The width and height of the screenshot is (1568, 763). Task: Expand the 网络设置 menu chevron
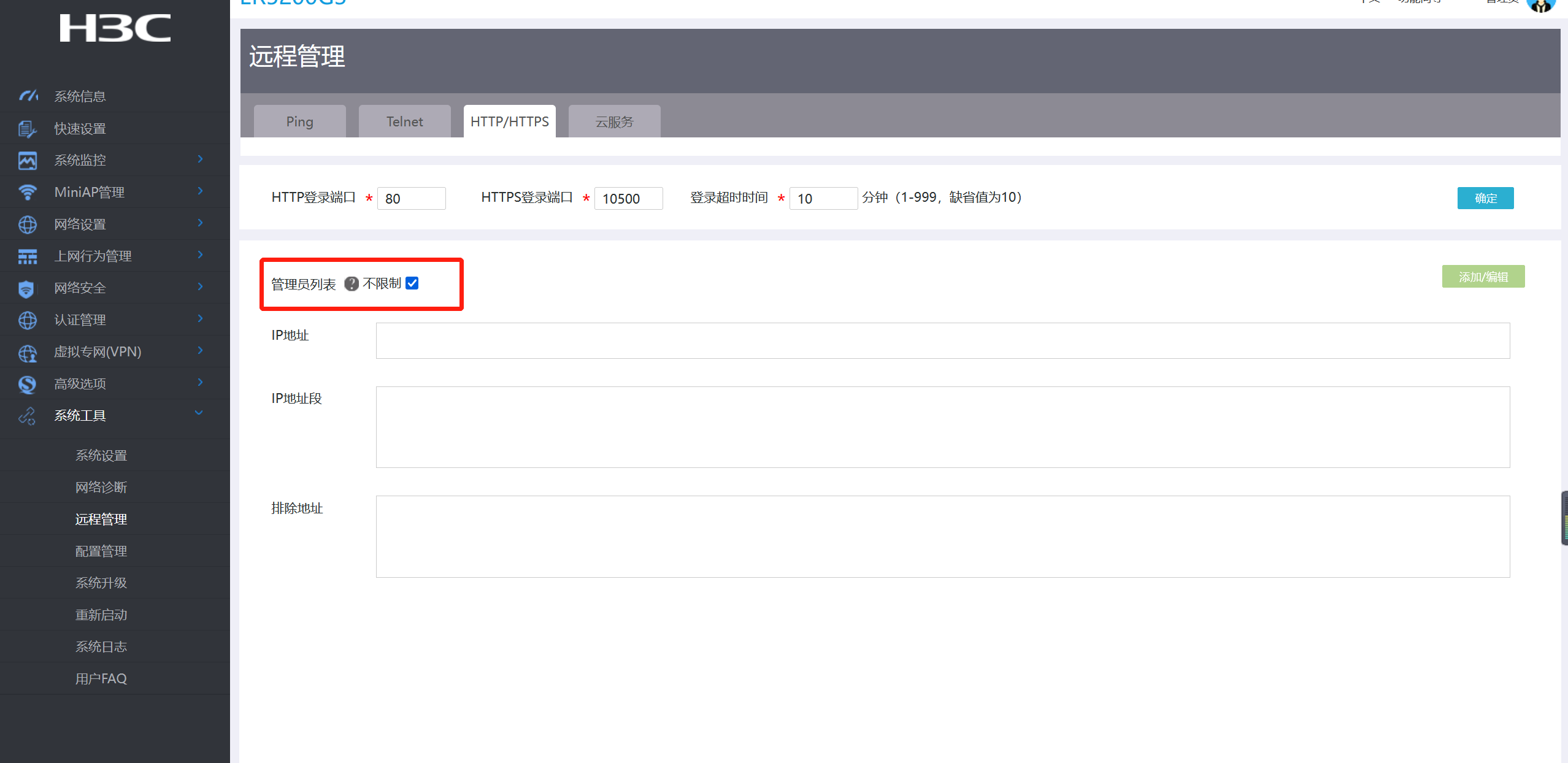pyautogui.click(x=200, y=223)
